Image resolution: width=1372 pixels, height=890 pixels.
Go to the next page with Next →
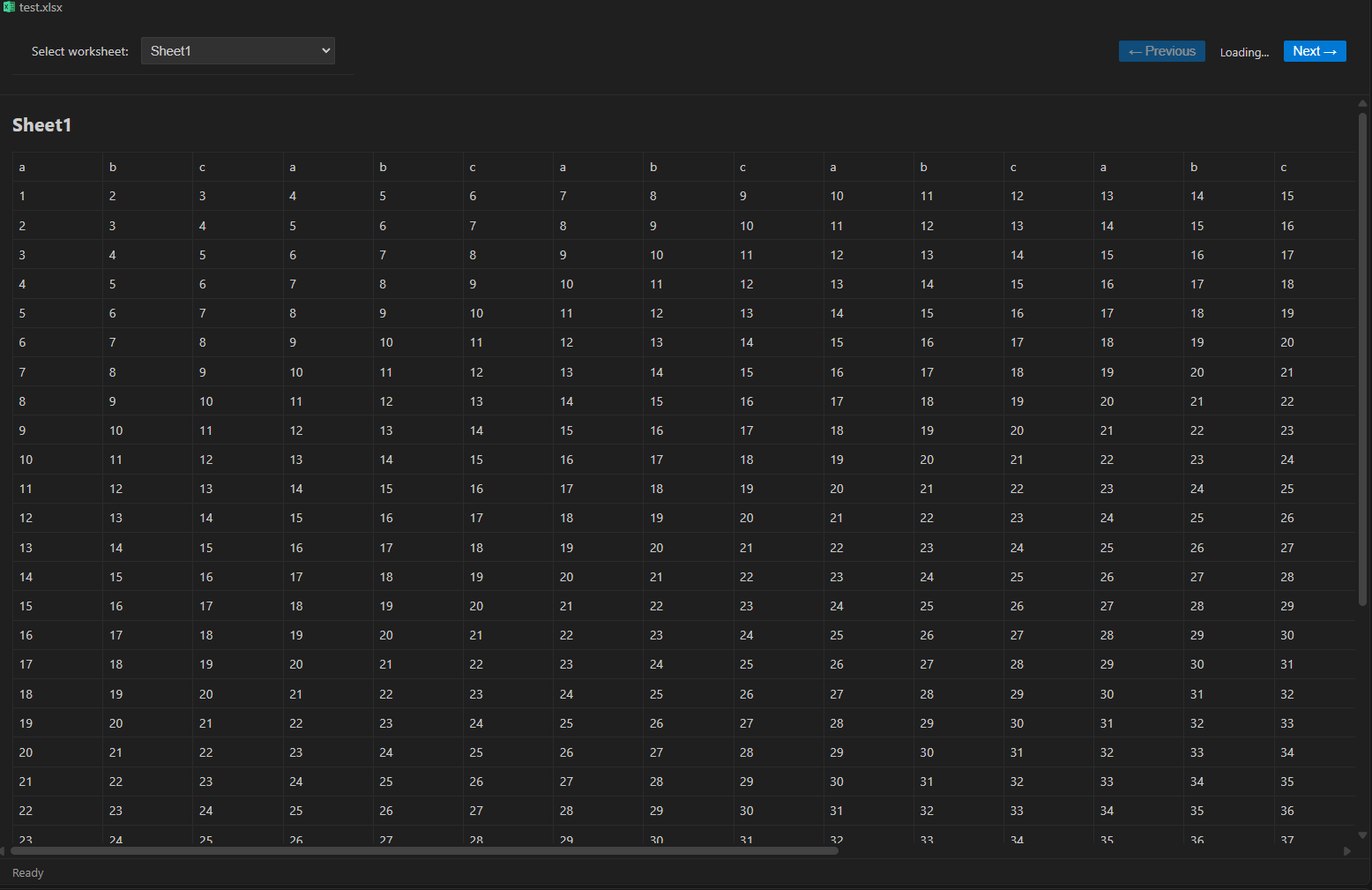point(1314,51)
